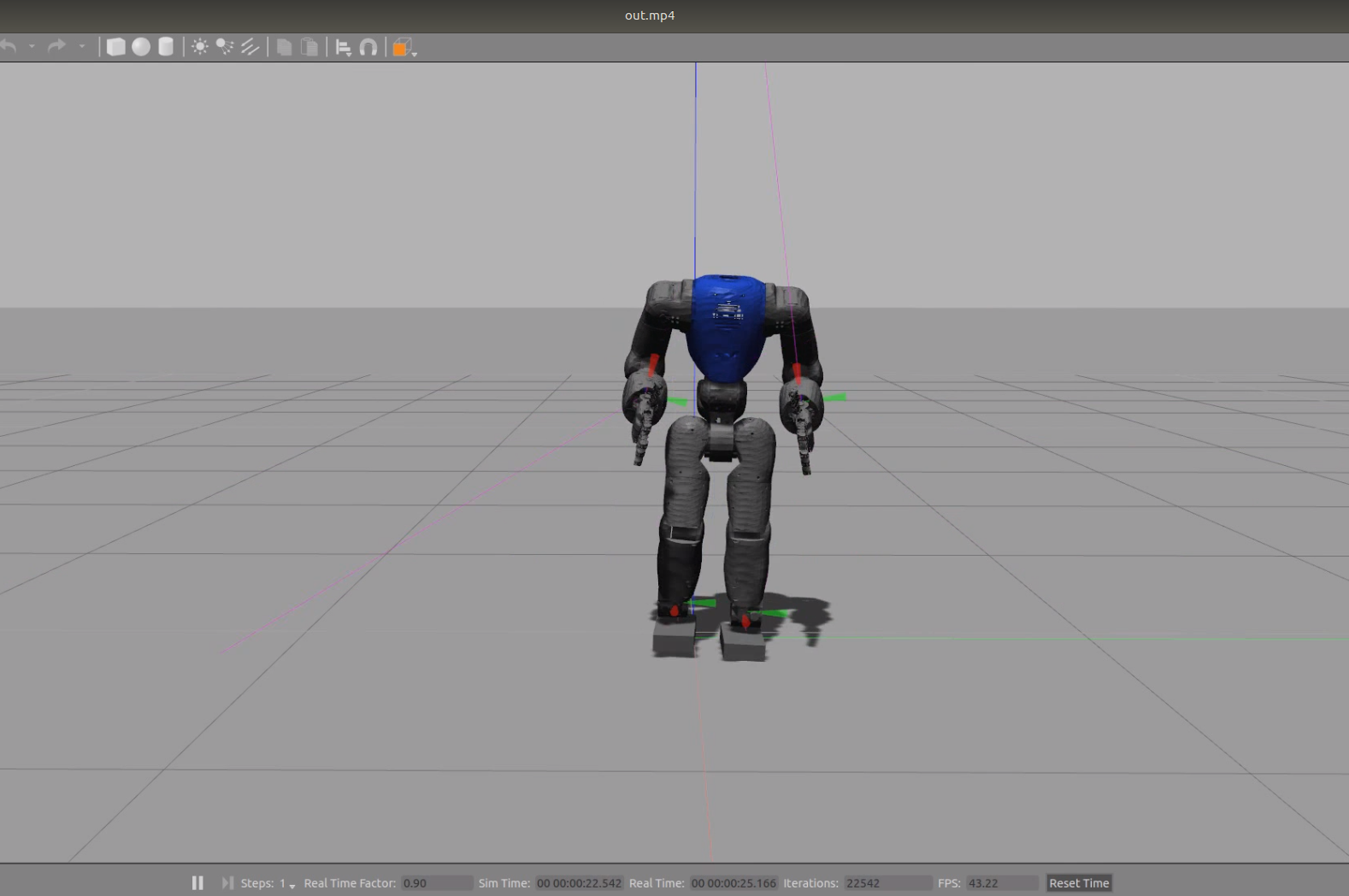Click the Real Time field 00 00:00:25.166
This screenshot has width=1349, height=896.
pyautogui.click(x=733, y=883)
